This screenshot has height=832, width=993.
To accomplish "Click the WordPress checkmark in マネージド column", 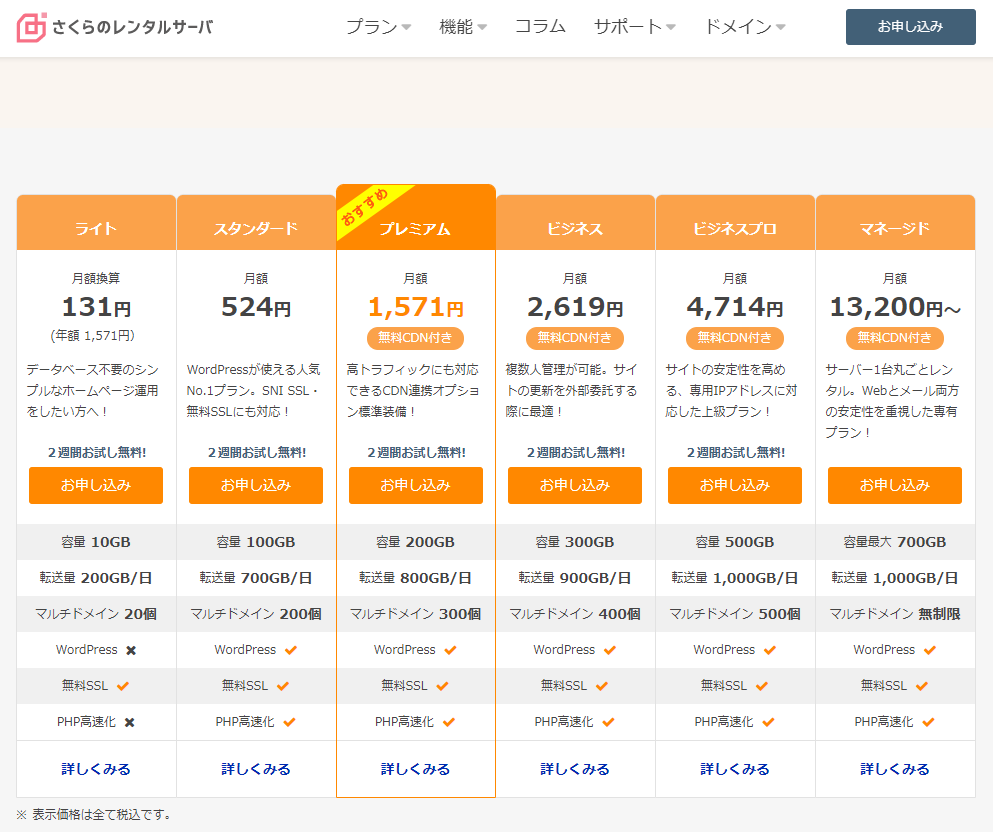I will tap(930, 650).
